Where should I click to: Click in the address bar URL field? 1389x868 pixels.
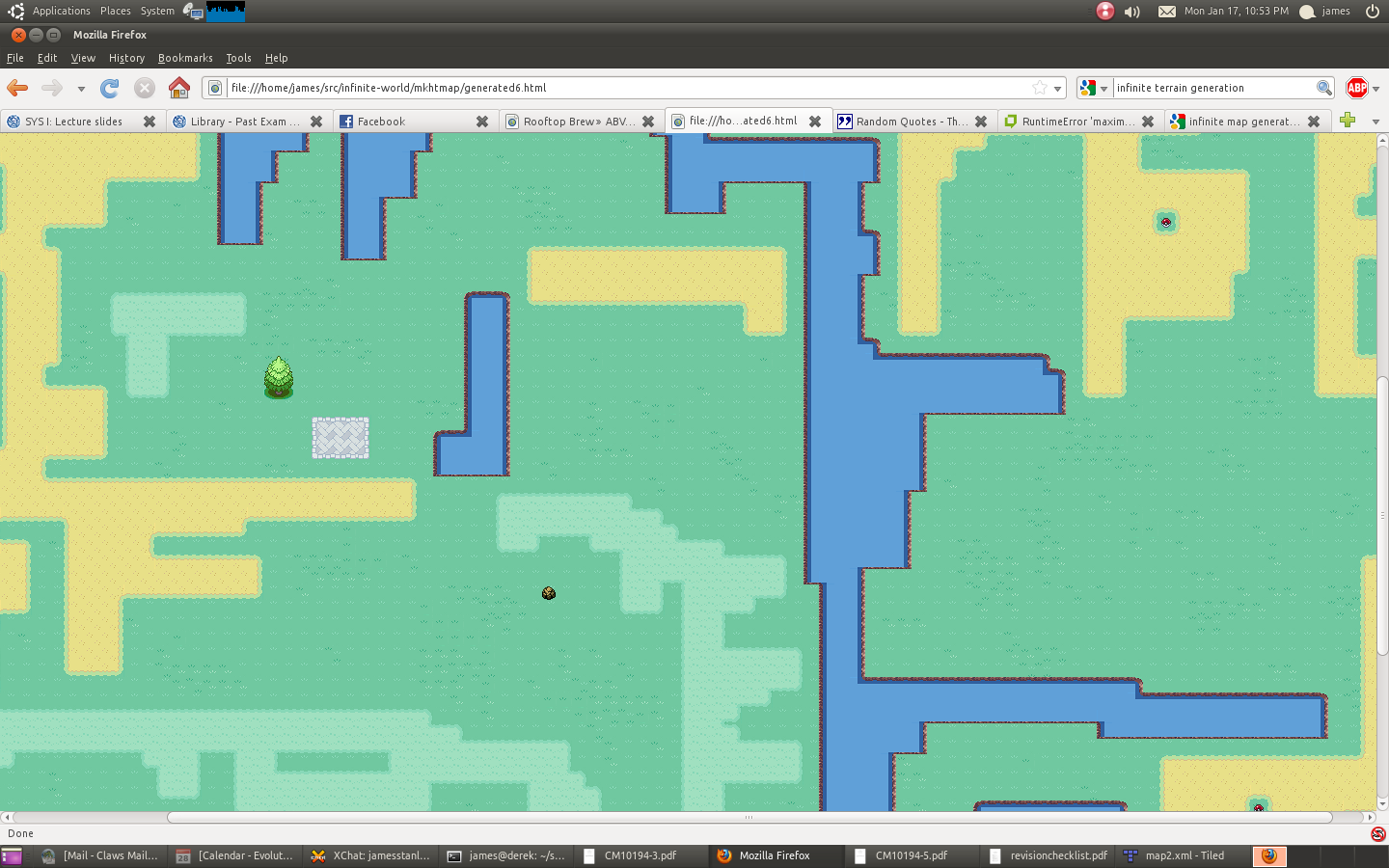click(617, 88)
